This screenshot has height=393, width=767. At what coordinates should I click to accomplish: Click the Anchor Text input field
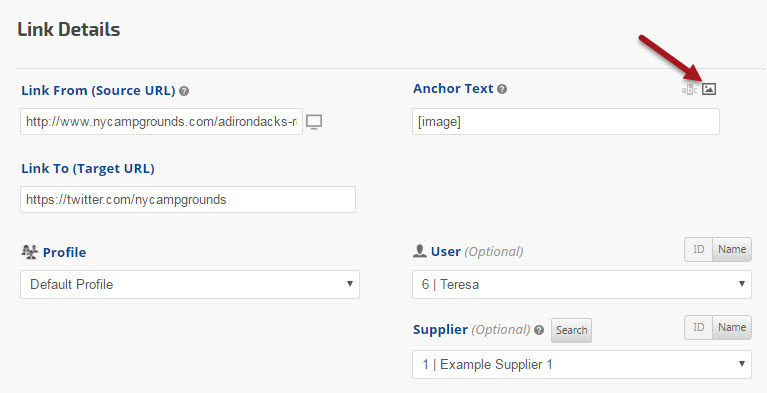(566, 122)
